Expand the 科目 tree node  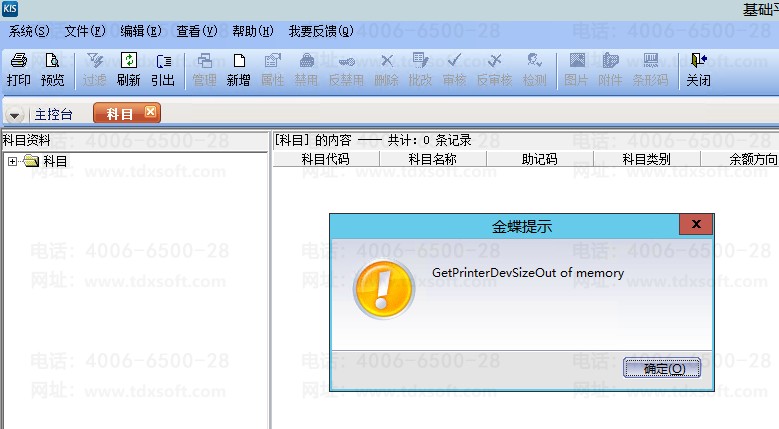pos(12,161)
